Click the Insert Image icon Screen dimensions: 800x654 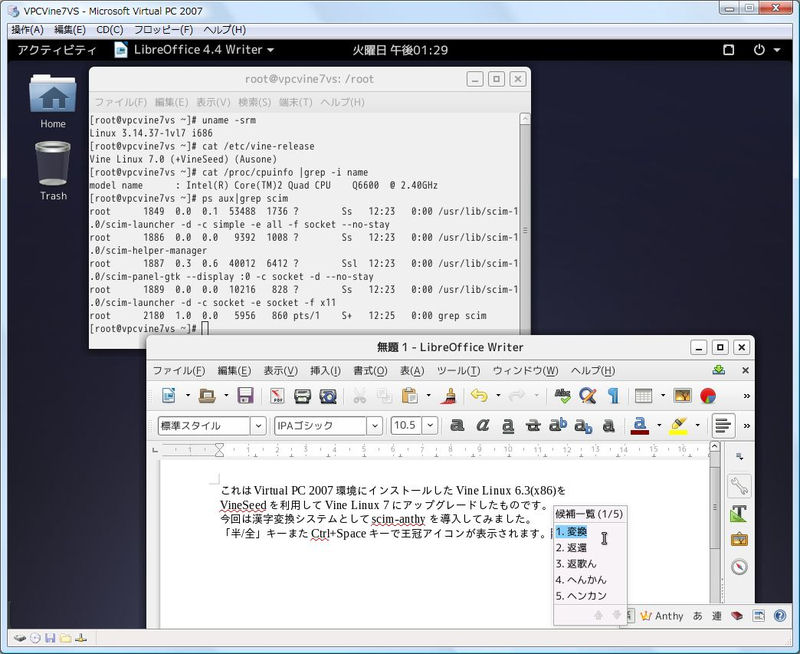click(683, 395)
